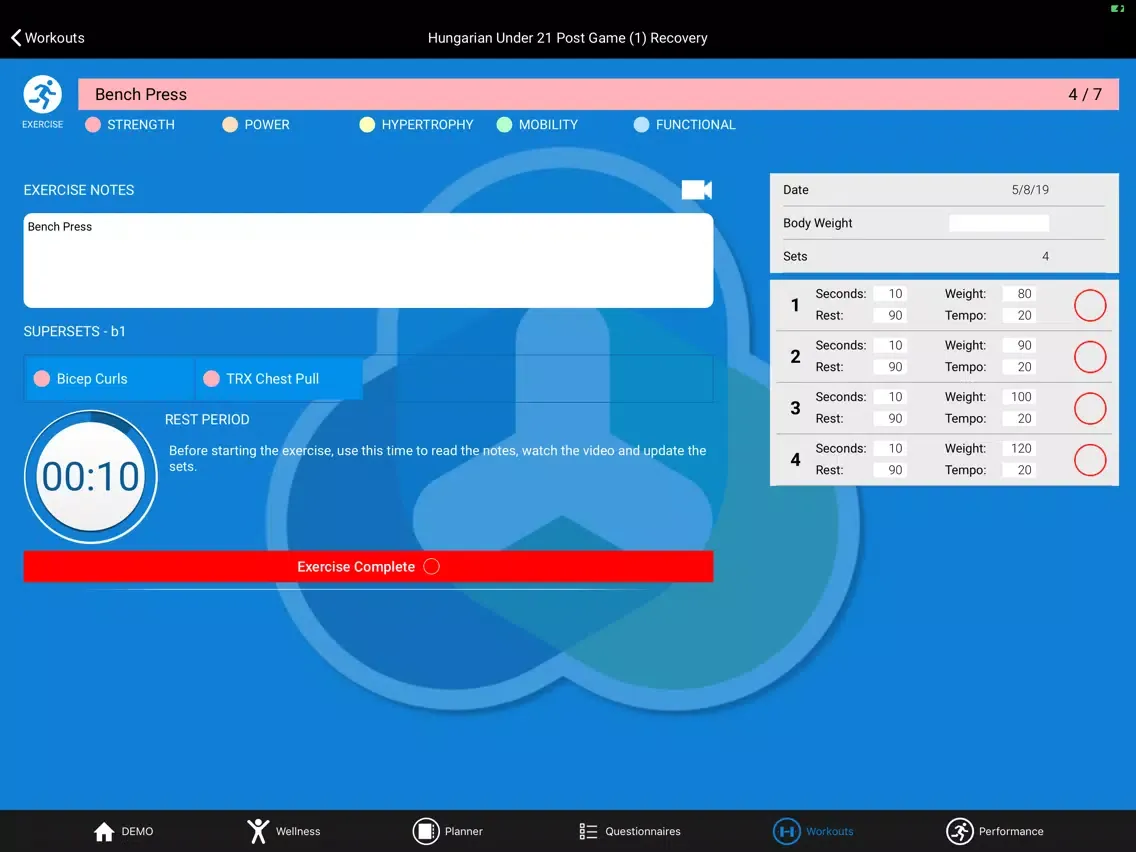Edit set 2 Rest value
This screenshot has width=1136, height=852.
point(890,367)
